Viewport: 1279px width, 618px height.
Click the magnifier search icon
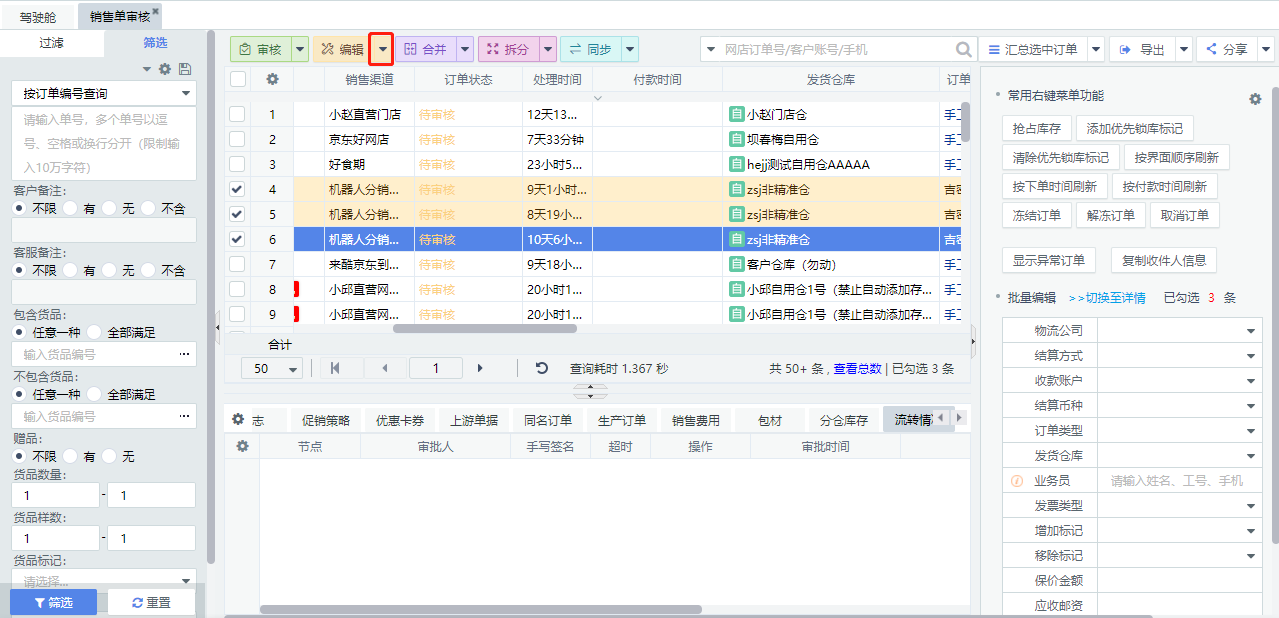(x=963, y=49)
